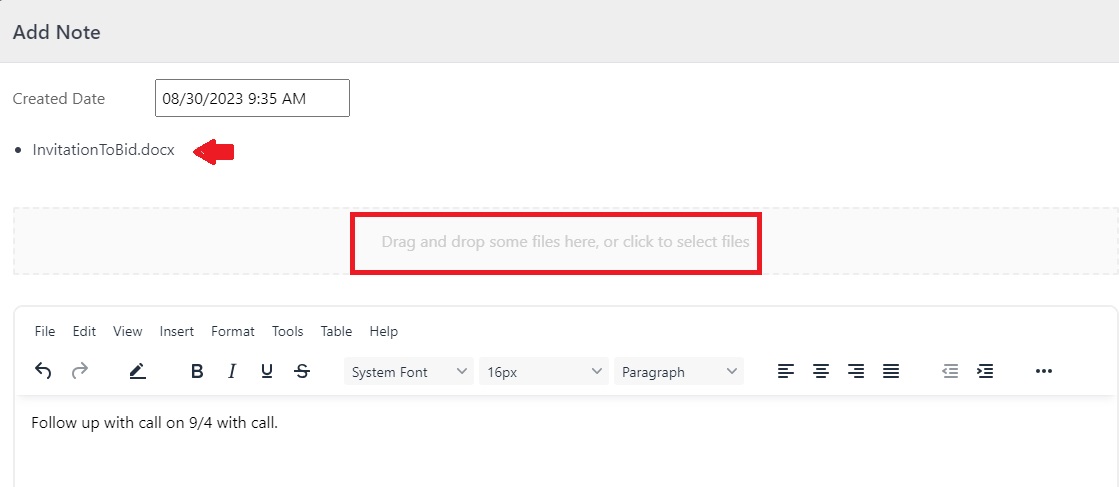
Task: Open the System Font dropdown
Action: (409, 371)
